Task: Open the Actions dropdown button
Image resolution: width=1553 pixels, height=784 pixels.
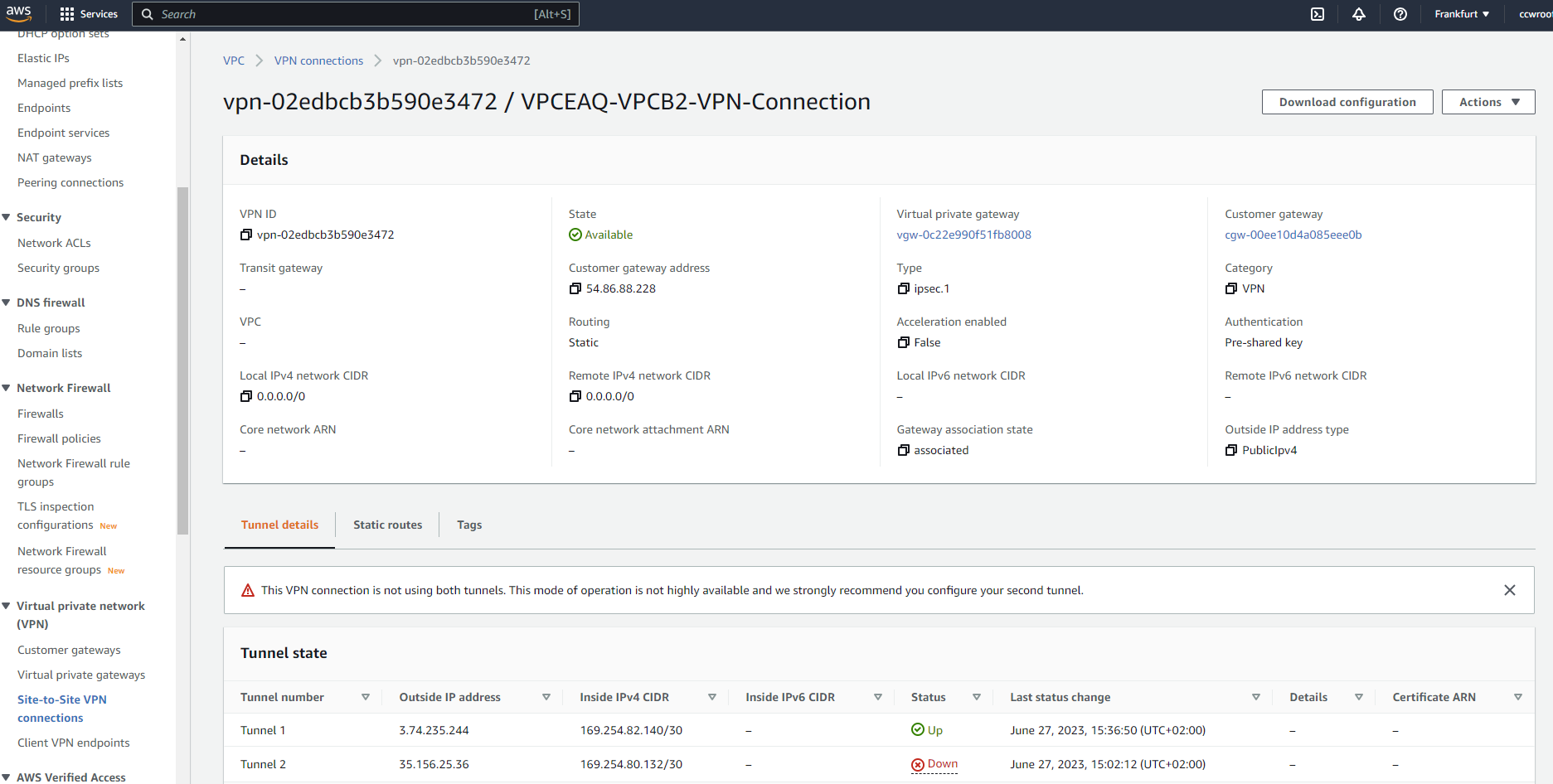Action: pyautogui.click(x=1488, y=102)
